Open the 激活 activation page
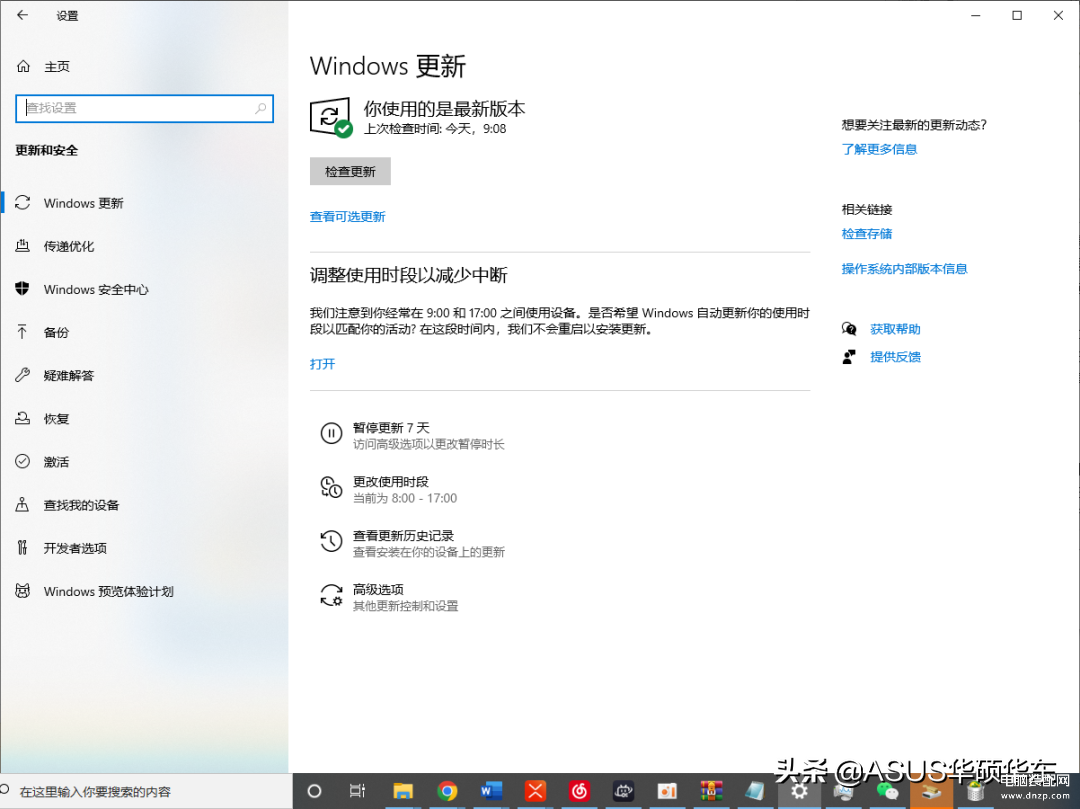 (x=56, y=462)
